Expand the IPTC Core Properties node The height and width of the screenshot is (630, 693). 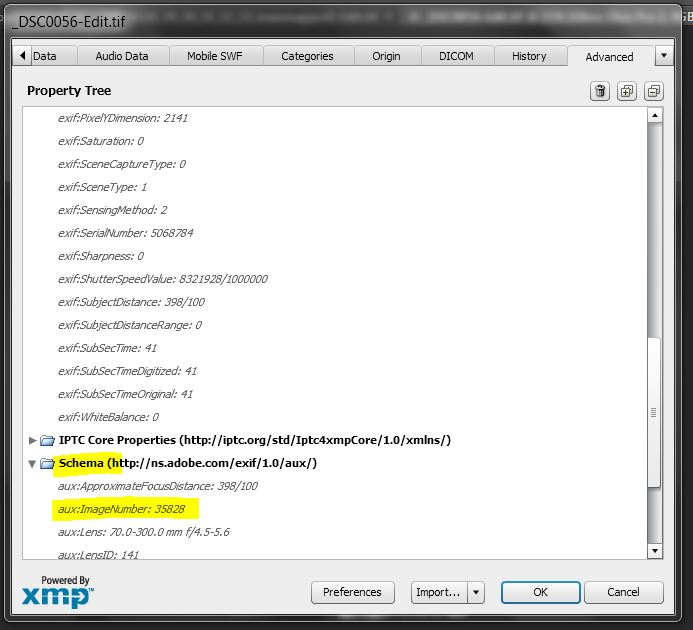33,440
